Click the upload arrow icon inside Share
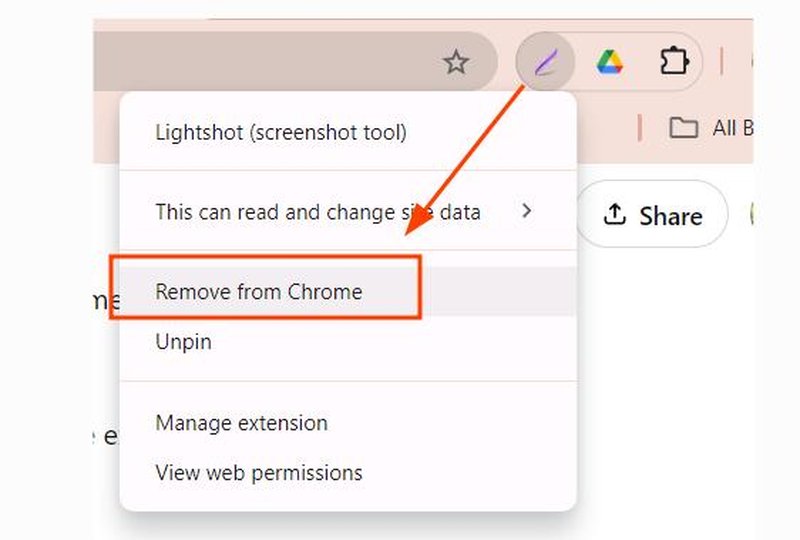Viewport: 800px width, 540px height. coord(614,214)
